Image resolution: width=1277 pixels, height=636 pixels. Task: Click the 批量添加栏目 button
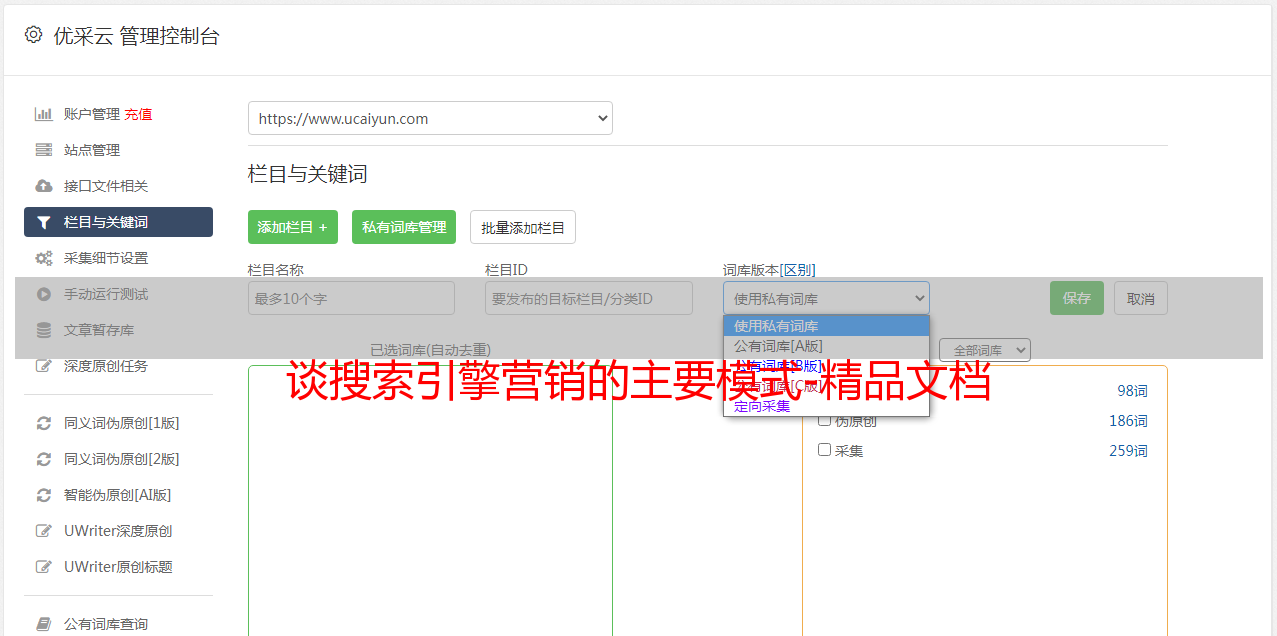click(x=523, y=227)
